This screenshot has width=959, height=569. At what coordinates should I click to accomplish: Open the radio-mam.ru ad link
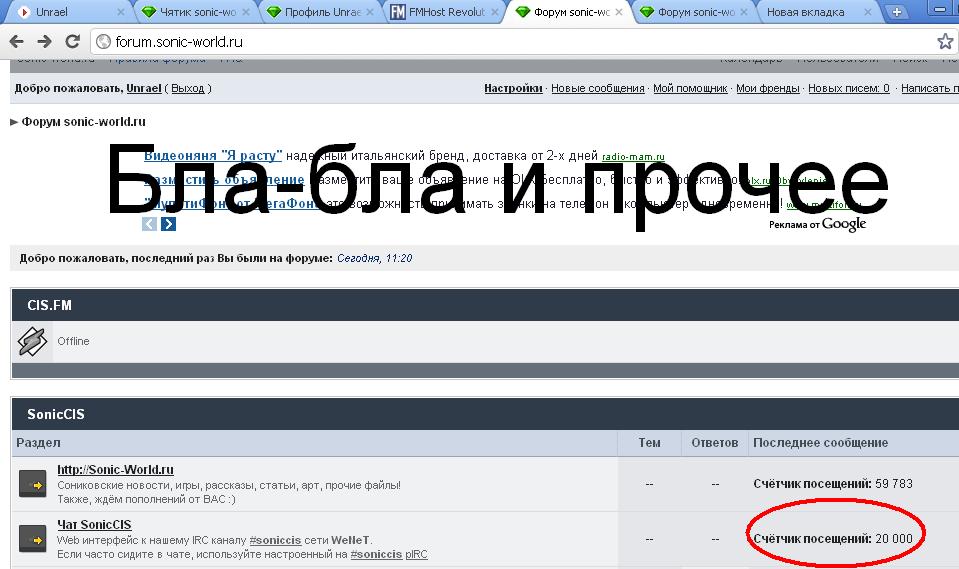(633, 157)
